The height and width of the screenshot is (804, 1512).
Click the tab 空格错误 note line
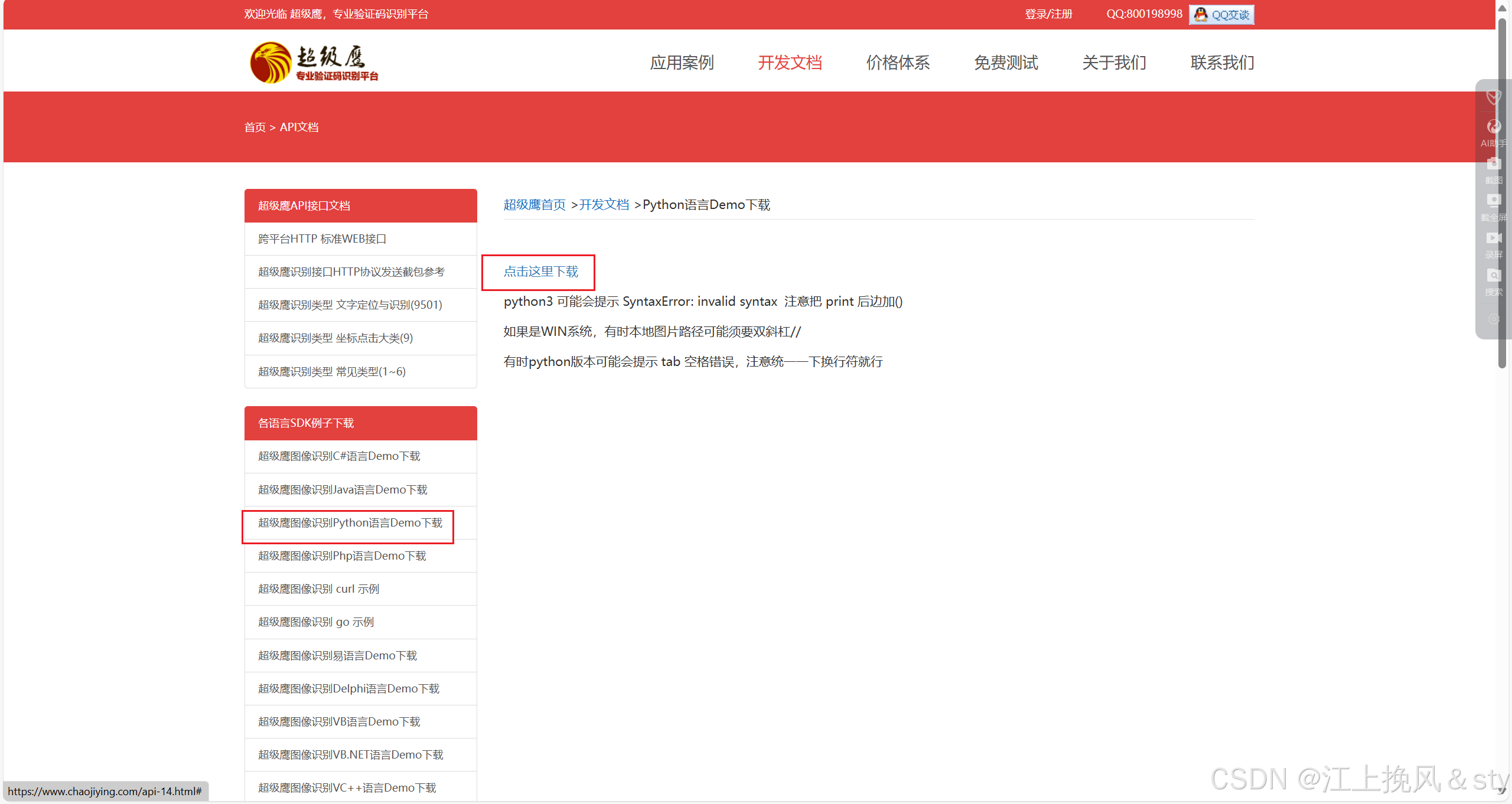[x=693, y=362]
